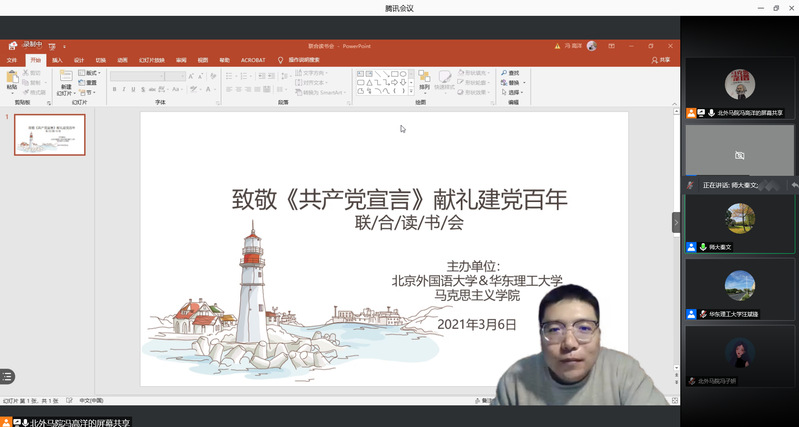Toggle Italic formatting button

coord(125,90)
